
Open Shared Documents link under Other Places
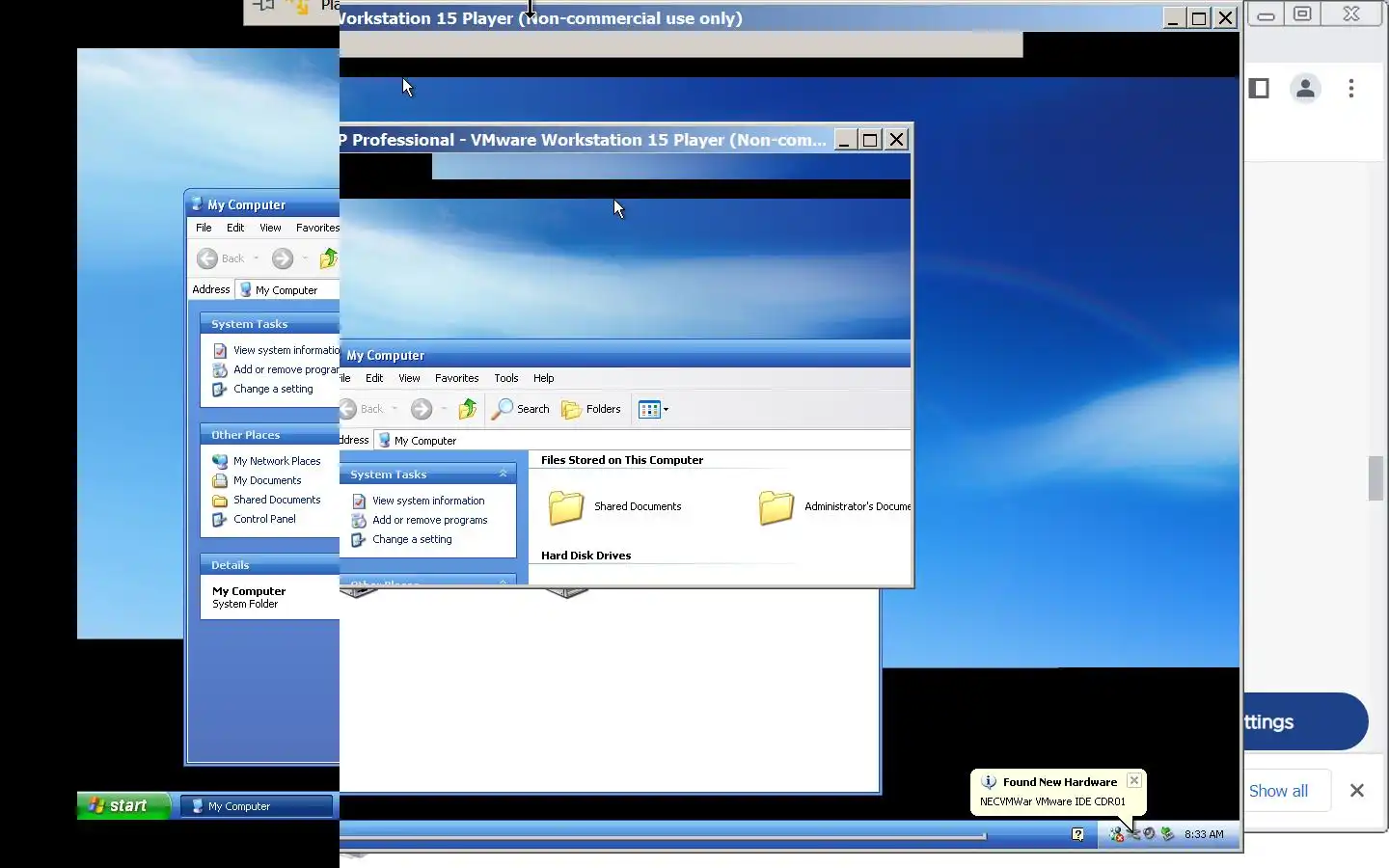277,500
